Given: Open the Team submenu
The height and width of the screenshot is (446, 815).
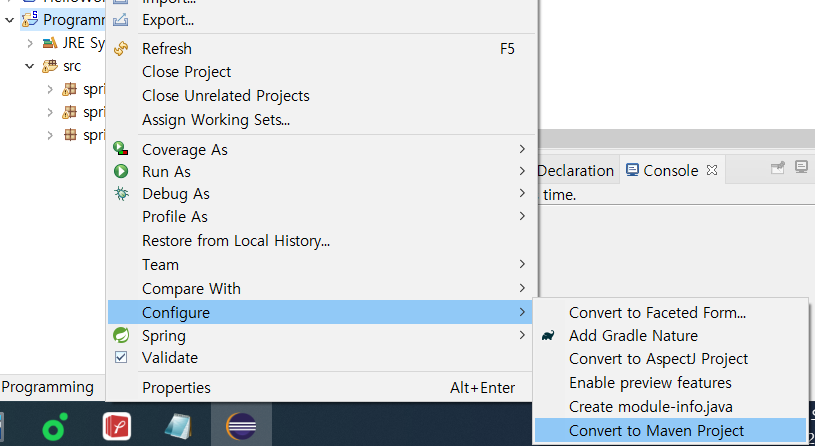Looking at the screenshot, I should pyautogui.click(x=320, y=265).
